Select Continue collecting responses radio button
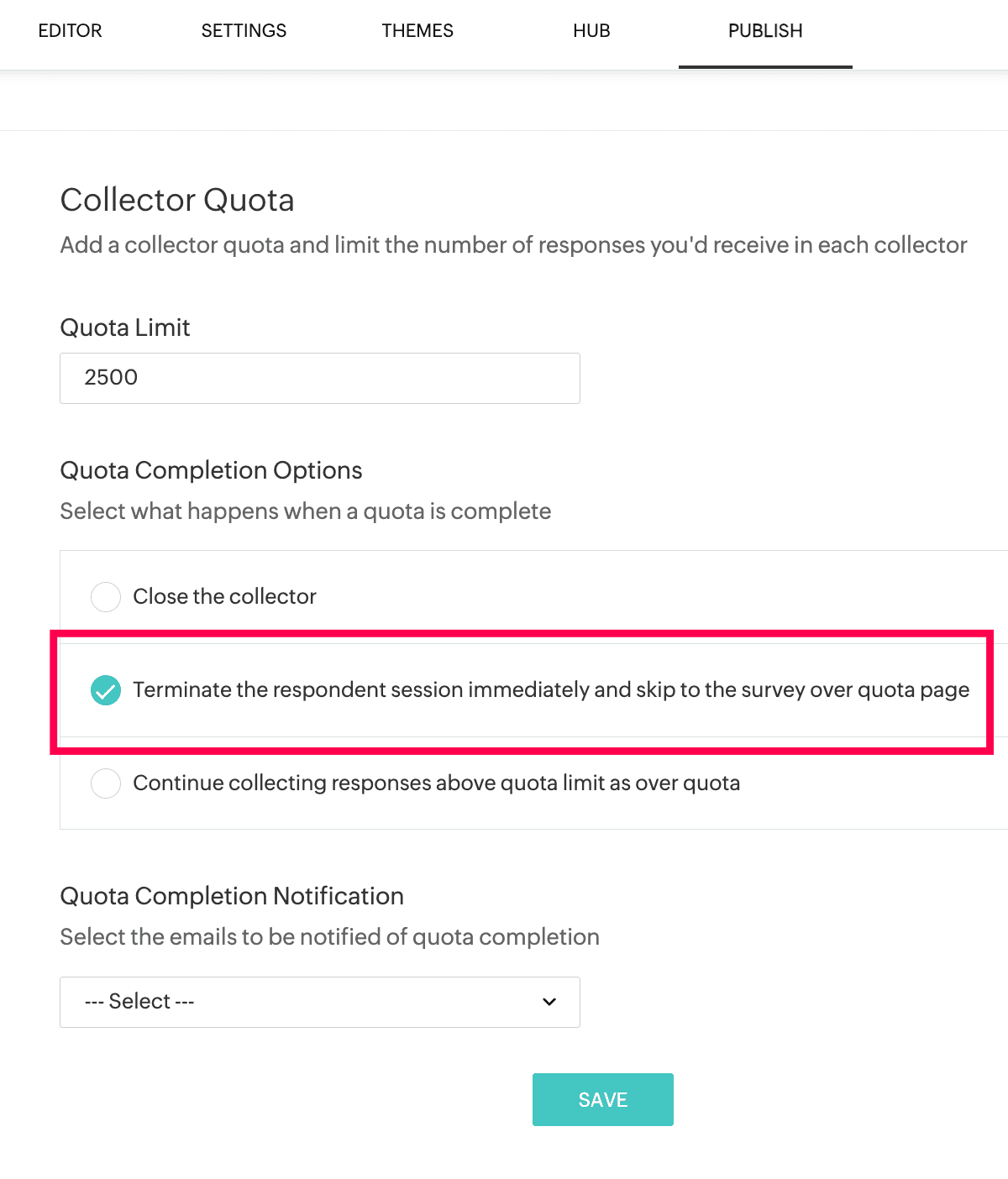Screen dimensions: 1008x1179 click(x=106, y=783)
